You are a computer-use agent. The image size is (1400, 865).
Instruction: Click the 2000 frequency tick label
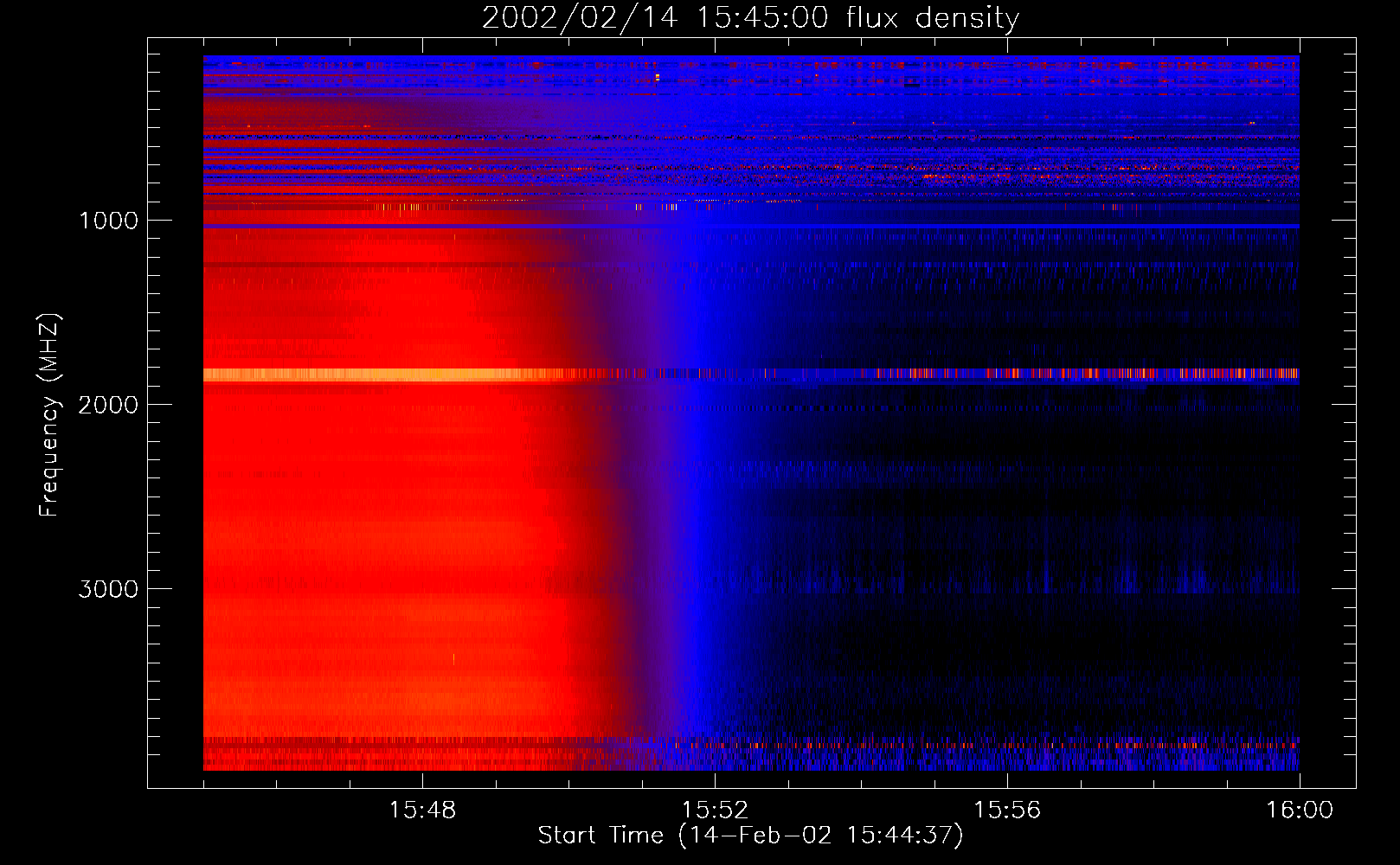(x=108, y=405)
